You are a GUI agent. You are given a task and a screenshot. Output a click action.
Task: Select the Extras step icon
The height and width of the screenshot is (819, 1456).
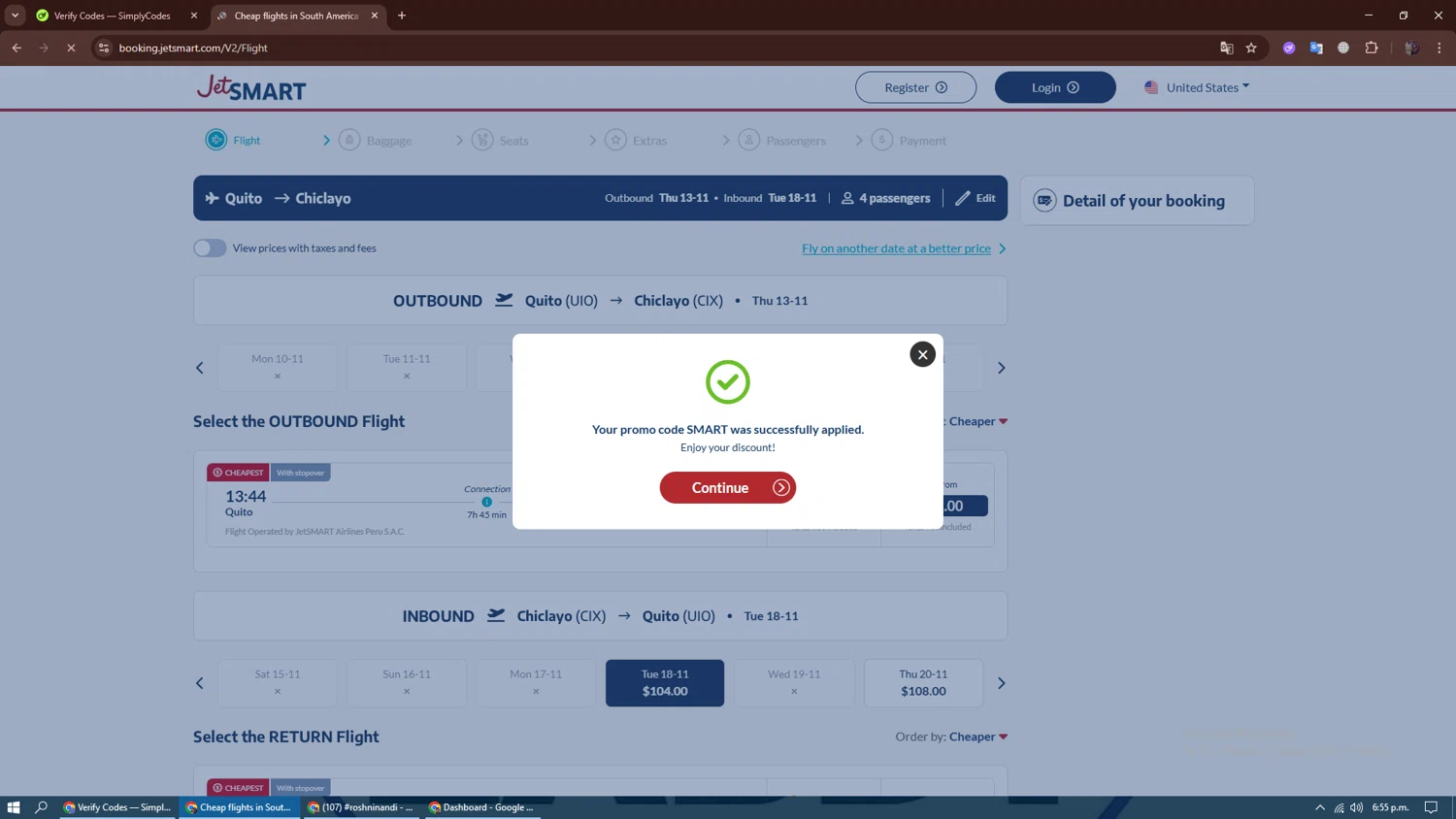pyautogui.click(x=615, y=140)
